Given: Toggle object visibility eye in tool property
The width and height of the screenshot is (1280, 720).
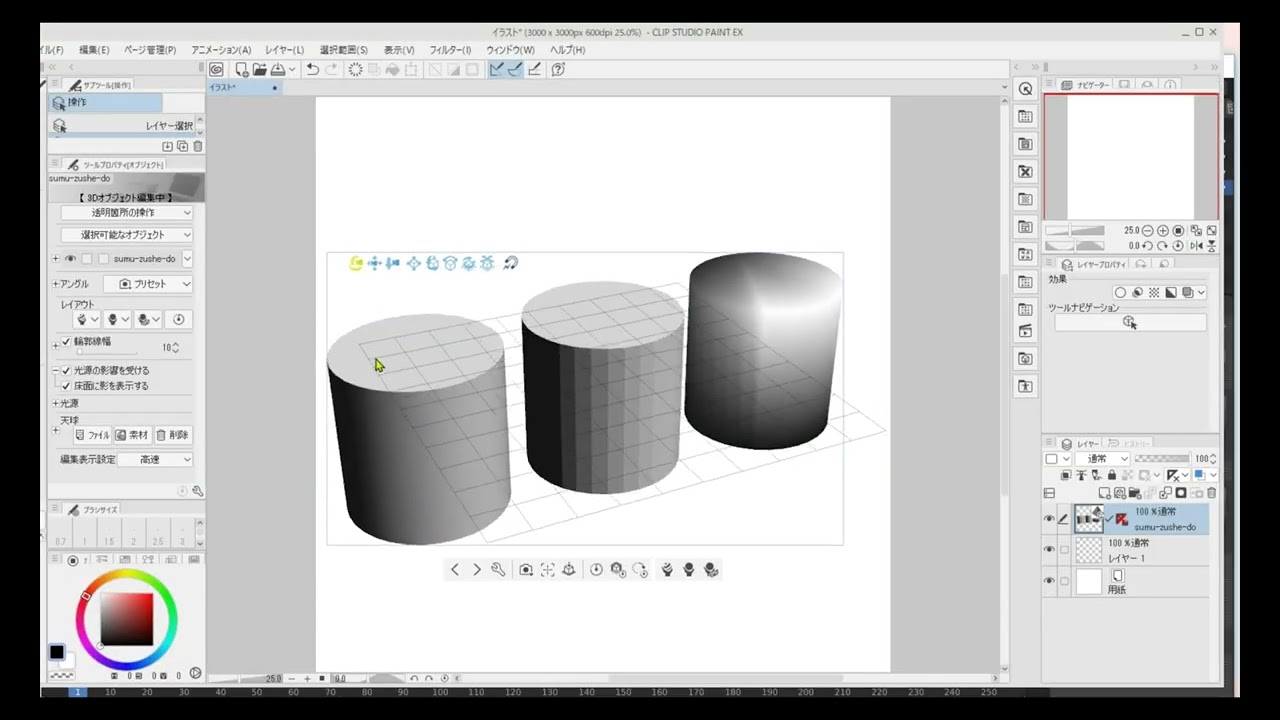Looking at the screenshot, I should [x=70, y=258].
